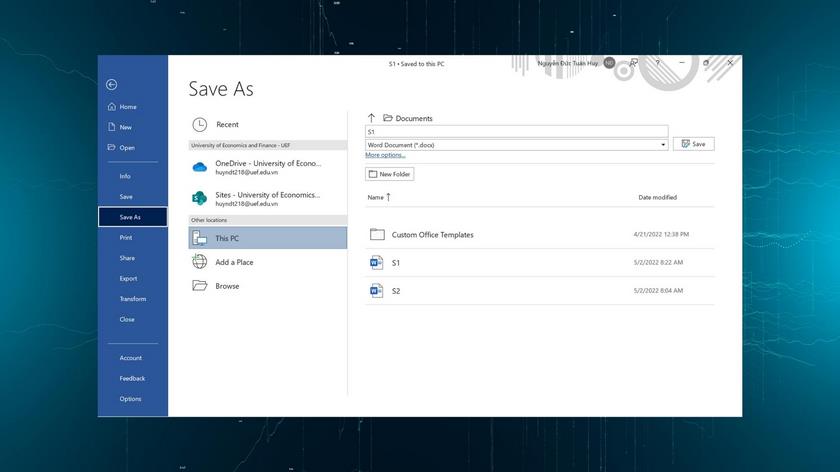Image resolution: width=840 pixels, height=472 pixels.
Task: Click the back arrow to exit Backstage
Action: click(111, 85)
